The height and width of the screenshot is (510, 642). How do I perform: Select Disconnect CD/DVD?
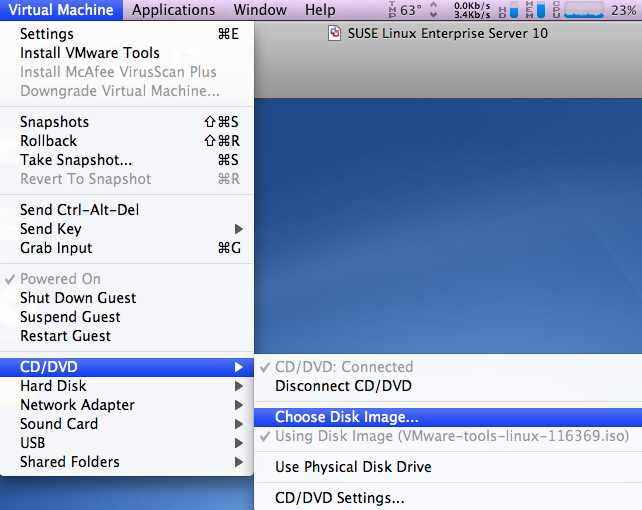[x=448, y=386]
